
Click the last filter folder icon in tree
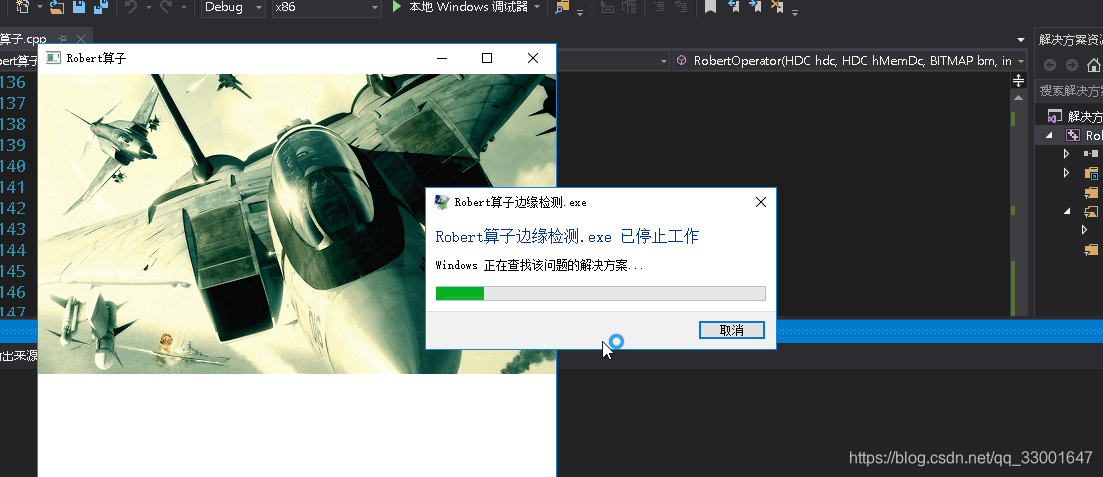coord(1091,249)
